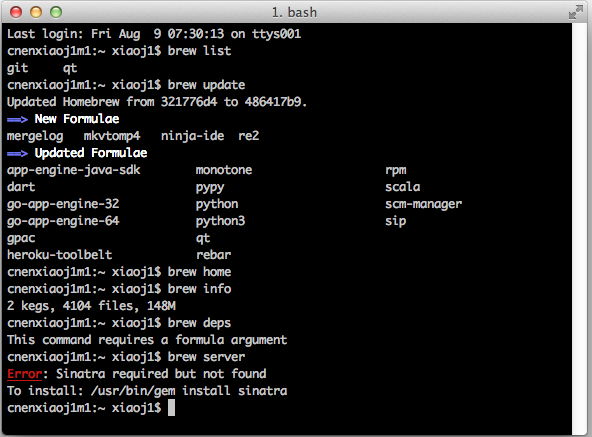Click the yellow minimize window button
592x437 pixels.
(36, 12)
